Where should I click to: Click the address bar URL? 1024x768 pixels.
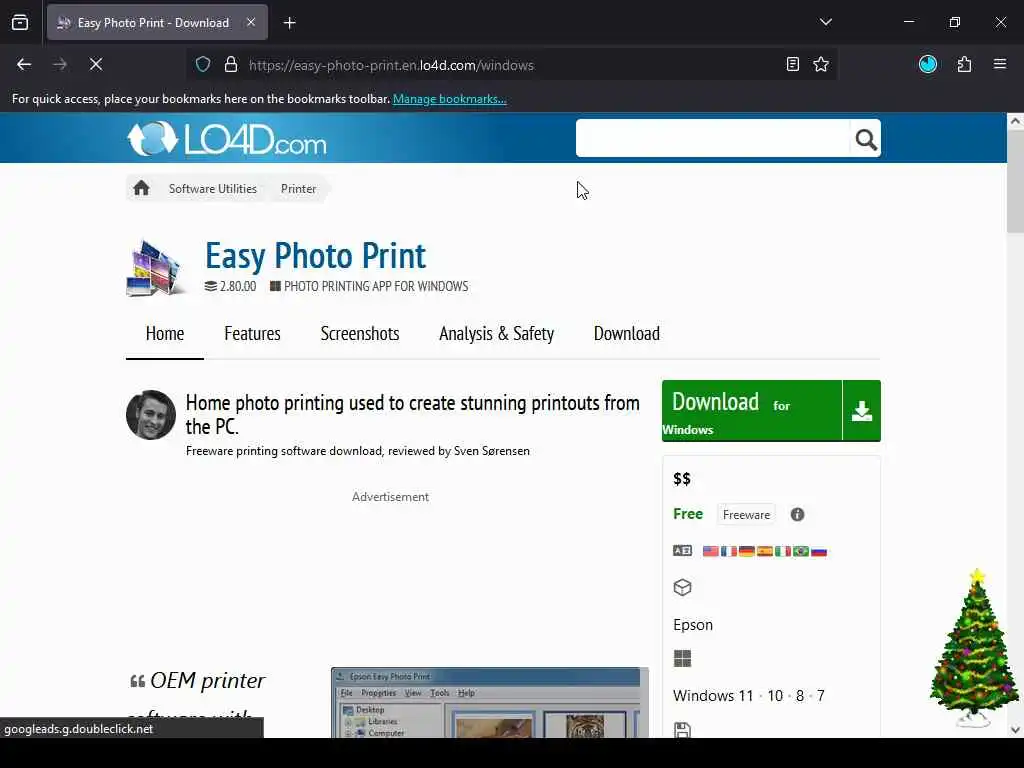pyautogui.click(x=391, y=65)
